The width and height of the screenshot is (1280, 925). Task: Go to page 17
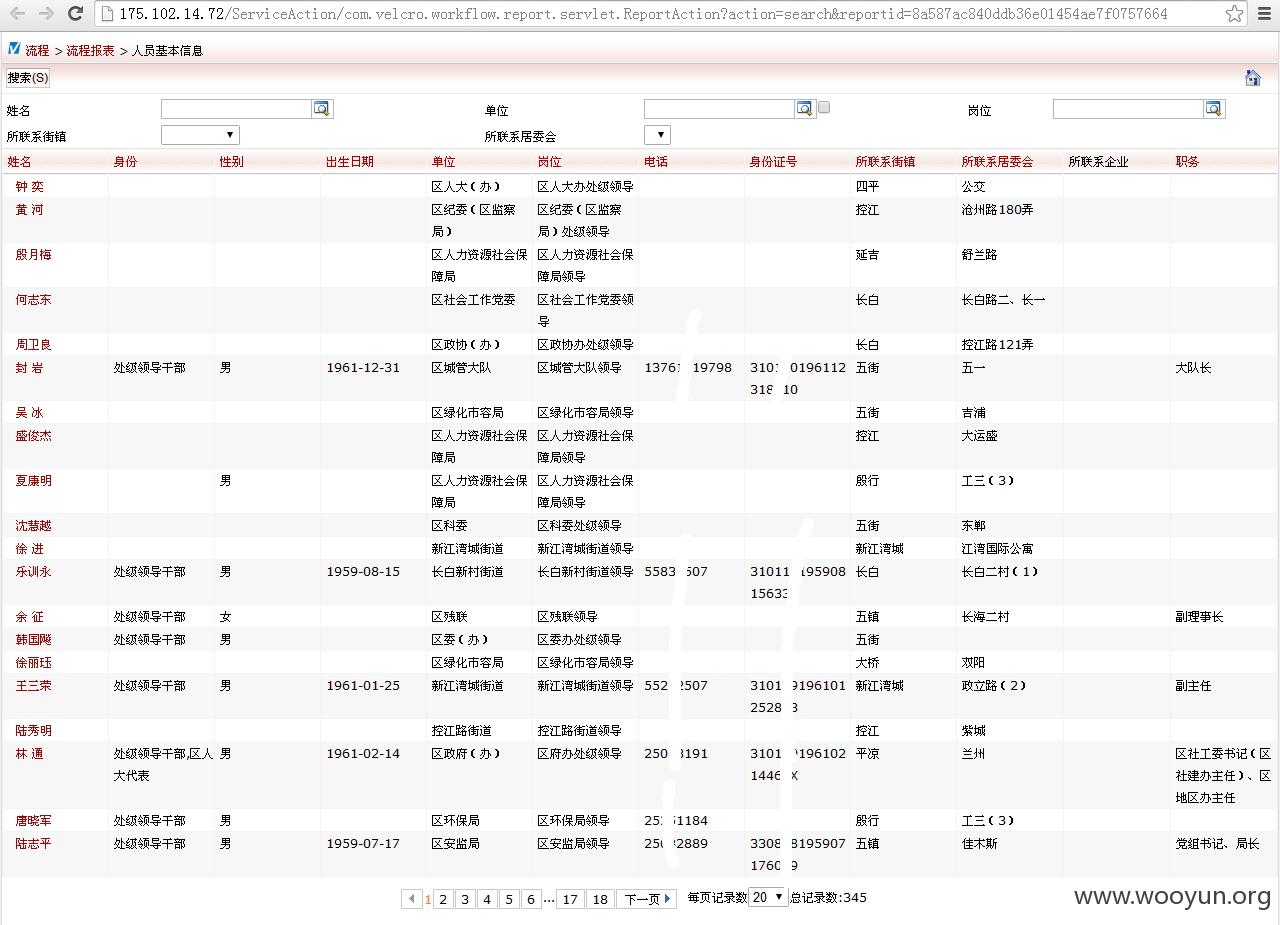click(x=570, y=899)
